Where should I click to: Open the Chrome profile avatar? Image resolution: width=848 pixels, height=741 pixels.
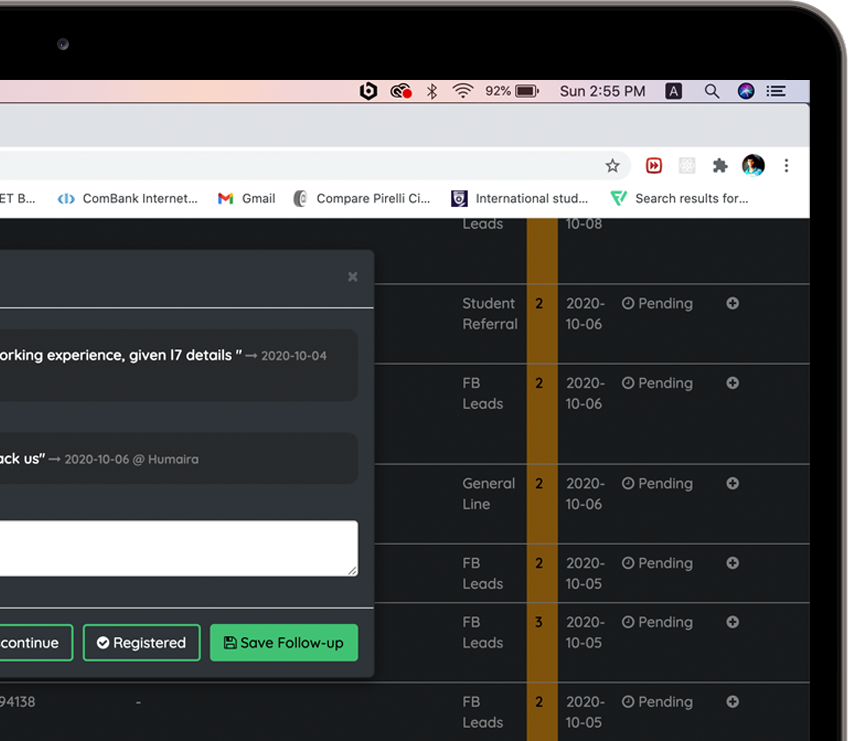click(753, 166)
